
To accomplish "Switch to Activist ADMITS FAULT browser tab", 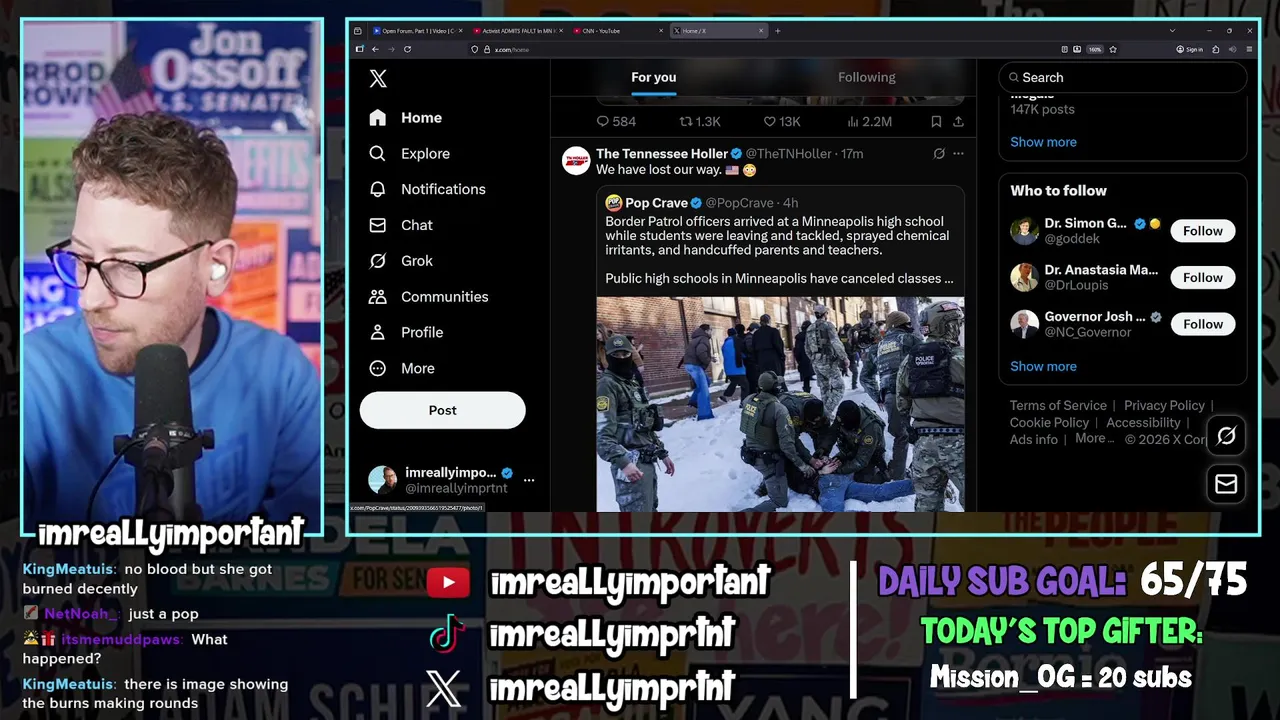I will [x=516, y=31].
